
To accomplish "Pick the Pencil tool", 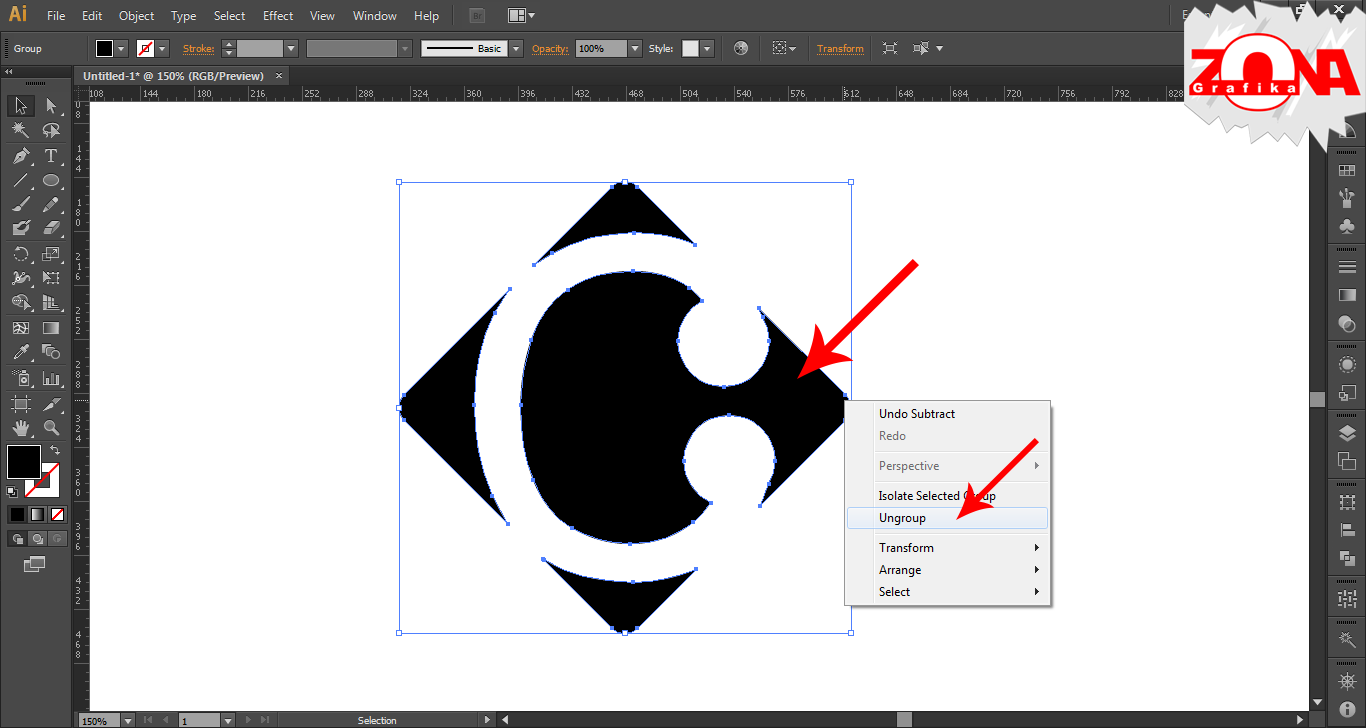I will [x=51, y=204].
